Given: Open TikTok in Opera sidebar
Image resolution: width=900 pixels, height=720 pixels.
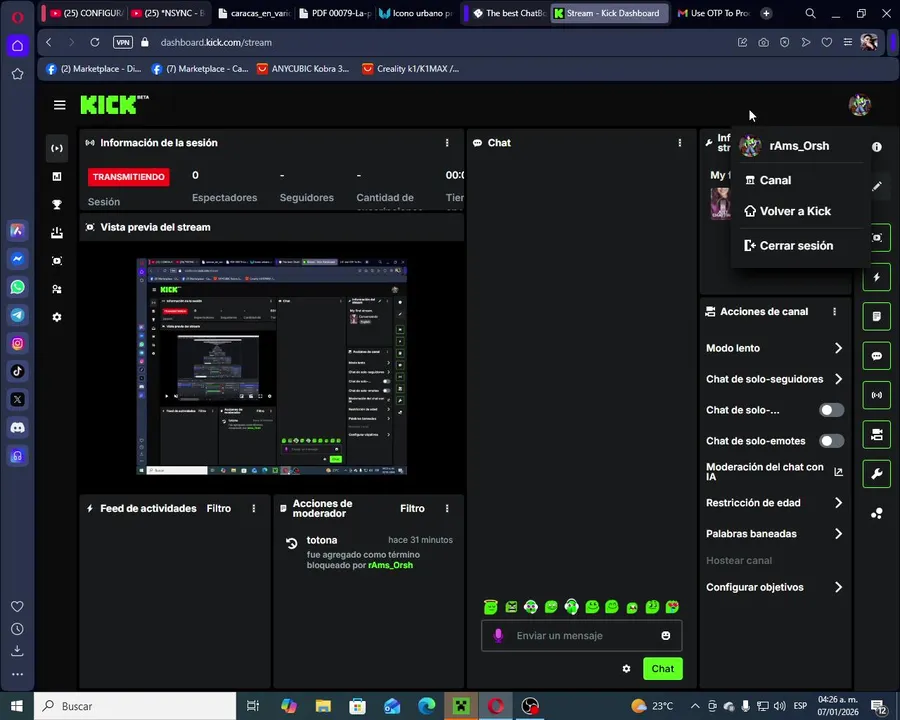Looking at the screenshot, I should point(17,371).
